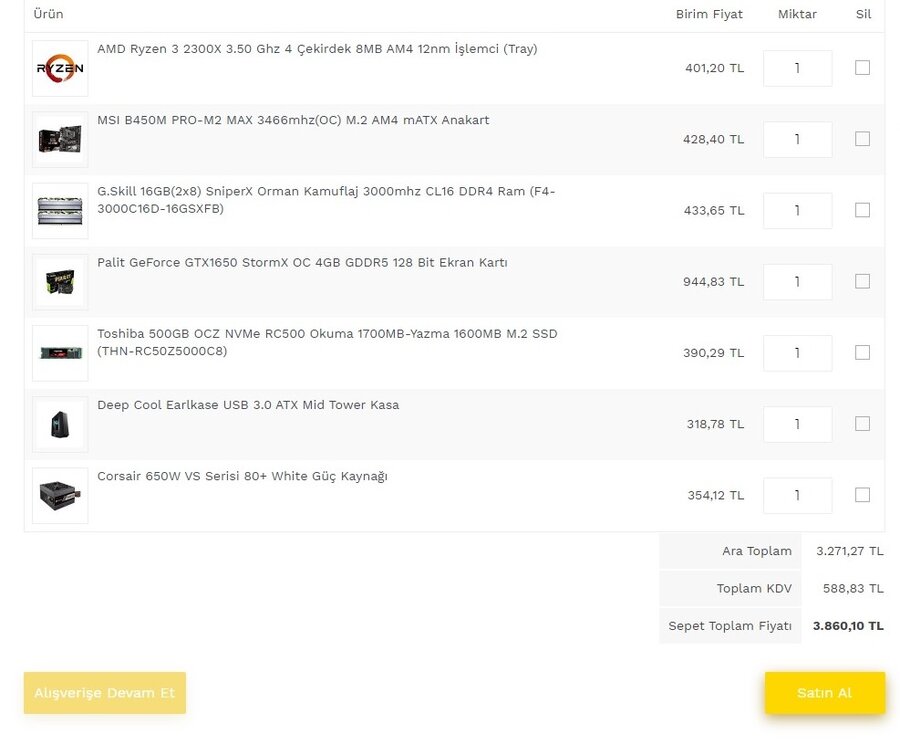Select the 944,83 TL unit price
The width and height of the screenshot is (900, 745).
click(713, 282)
